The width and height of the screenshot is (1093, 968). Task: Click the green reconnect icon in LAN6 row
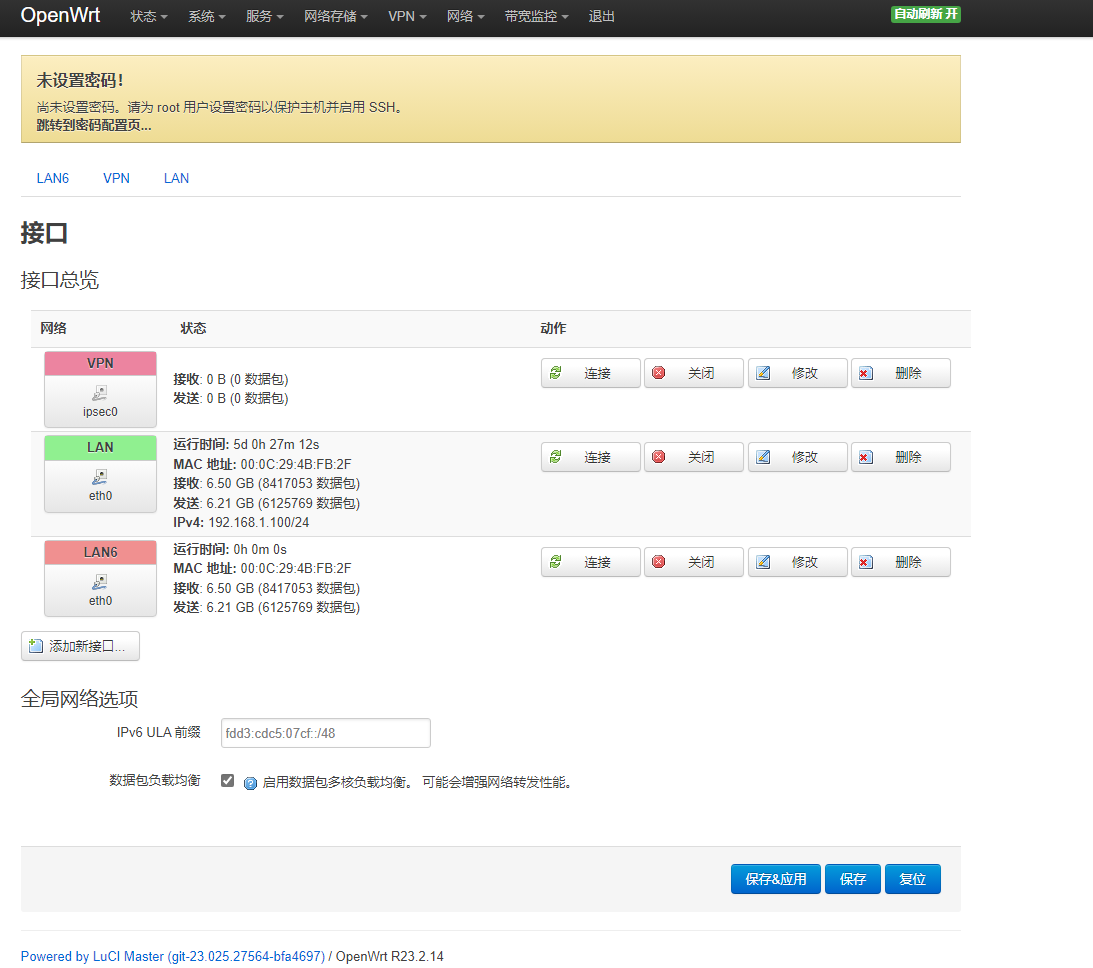tap(556, 562)
